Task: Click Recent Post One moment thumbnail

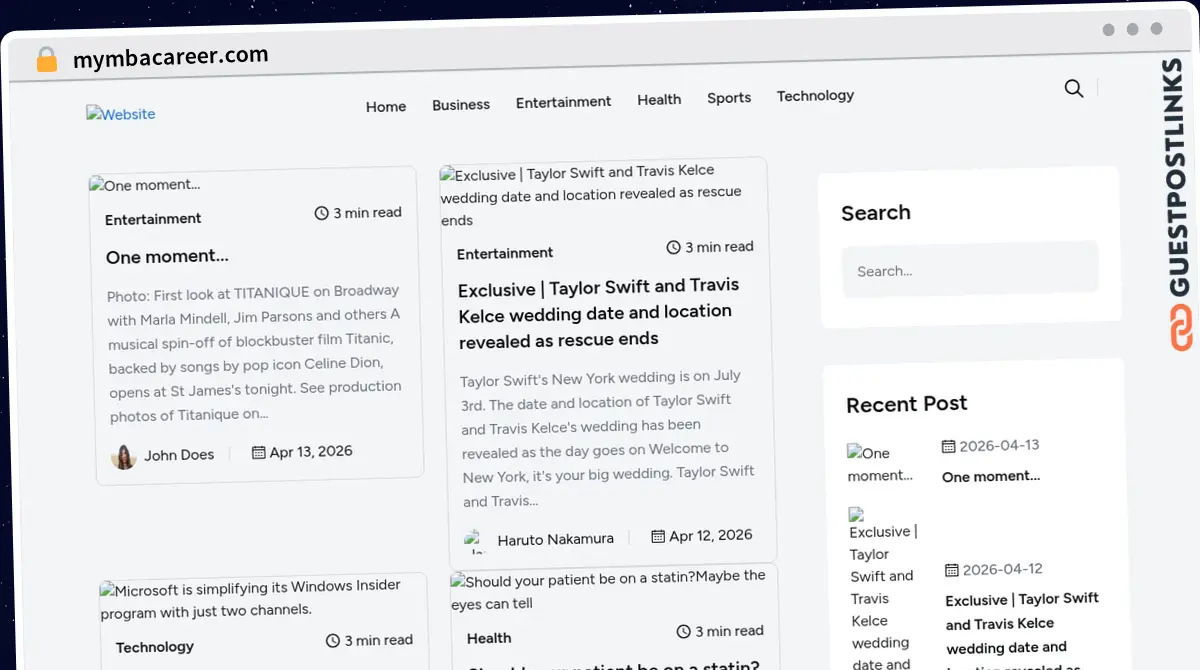Action: click(x=881, y=465)
